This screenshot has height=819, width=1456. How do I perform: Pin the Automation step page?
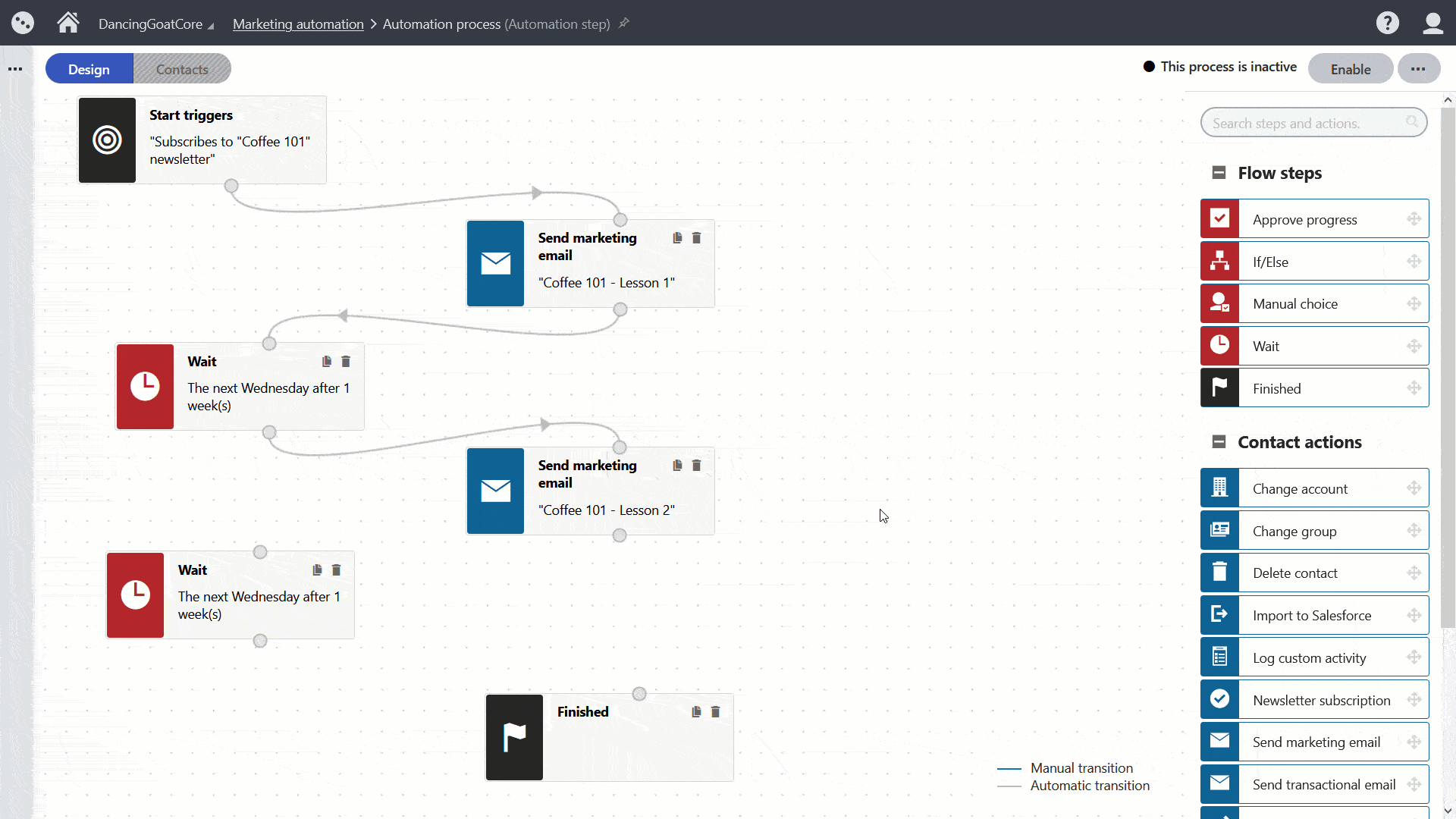[623, 24]
